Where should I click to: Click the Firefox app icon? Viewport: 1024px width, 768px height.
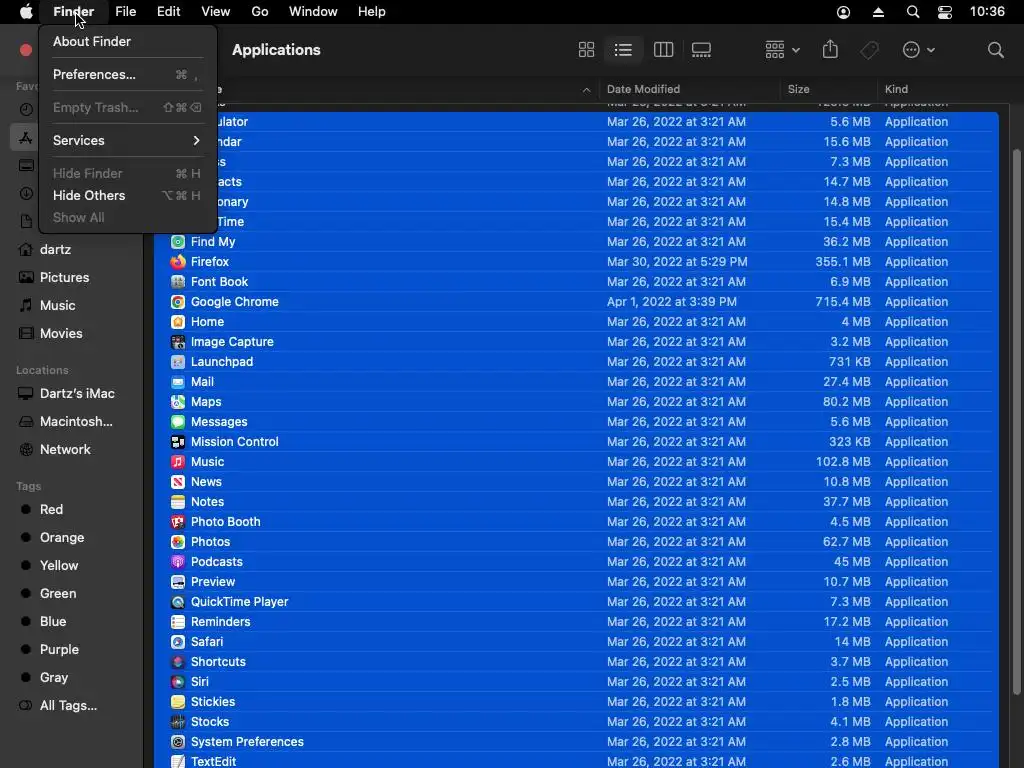(178, 262)
